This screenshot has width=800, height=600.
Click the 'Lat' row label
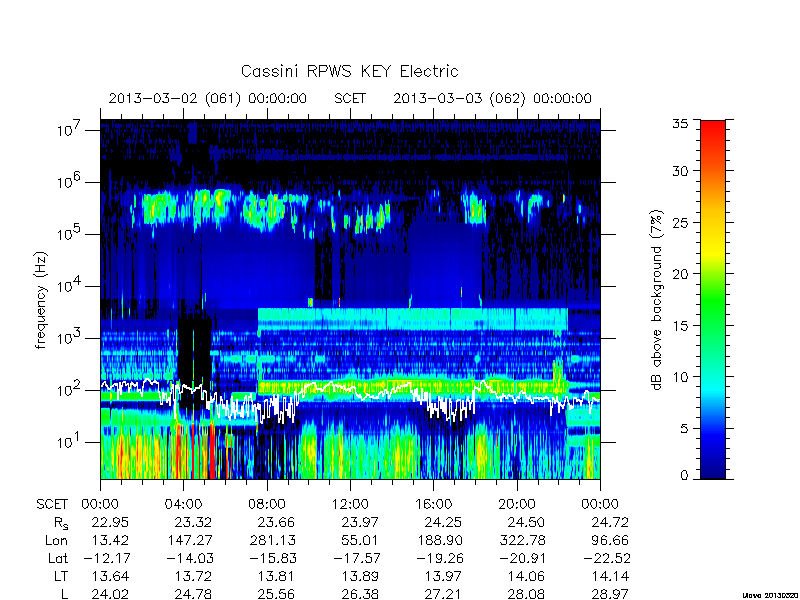coord(58,558)
